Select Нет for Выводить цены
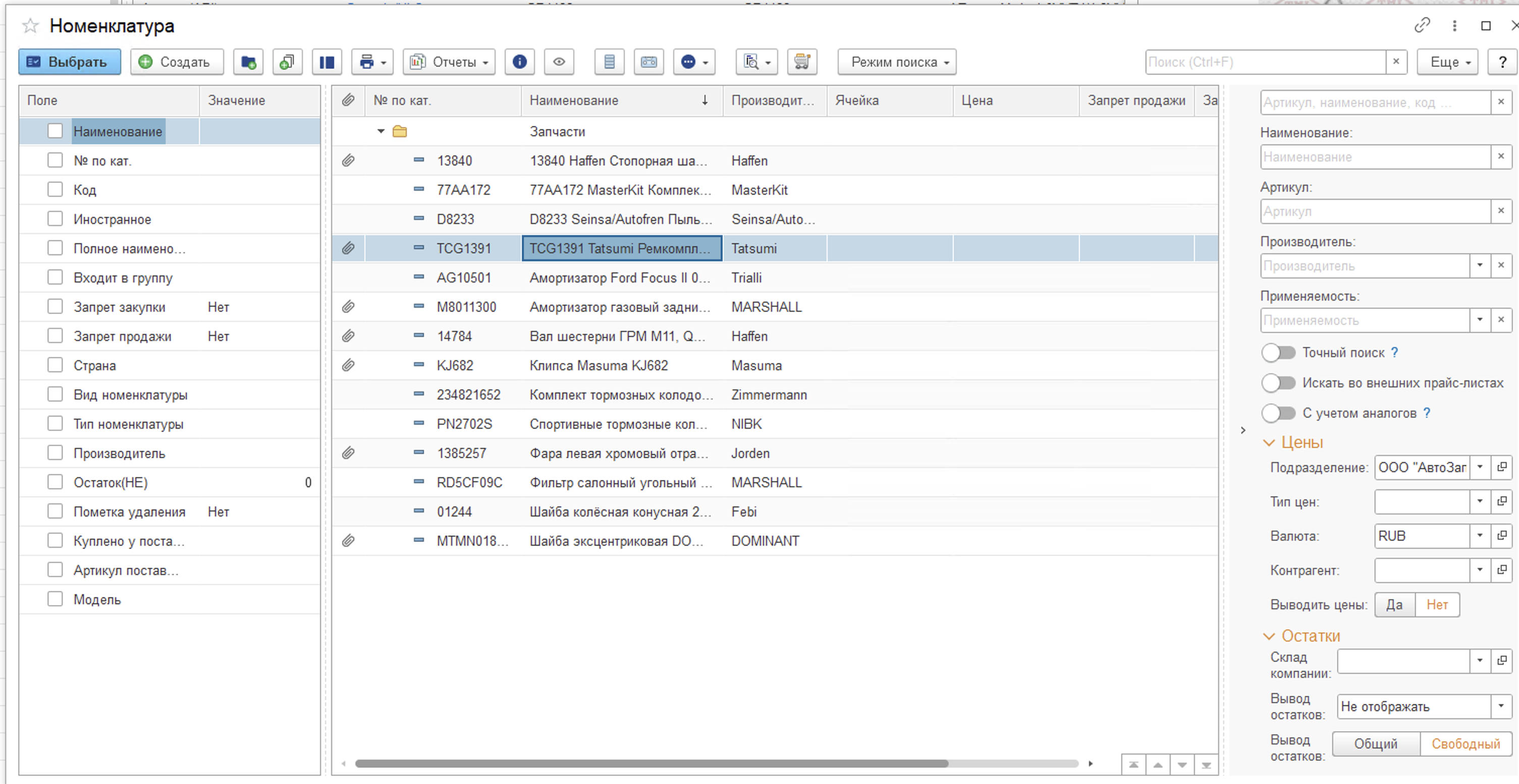The width and height of the screenshot is (1519, 784). tap(1437, 604)
